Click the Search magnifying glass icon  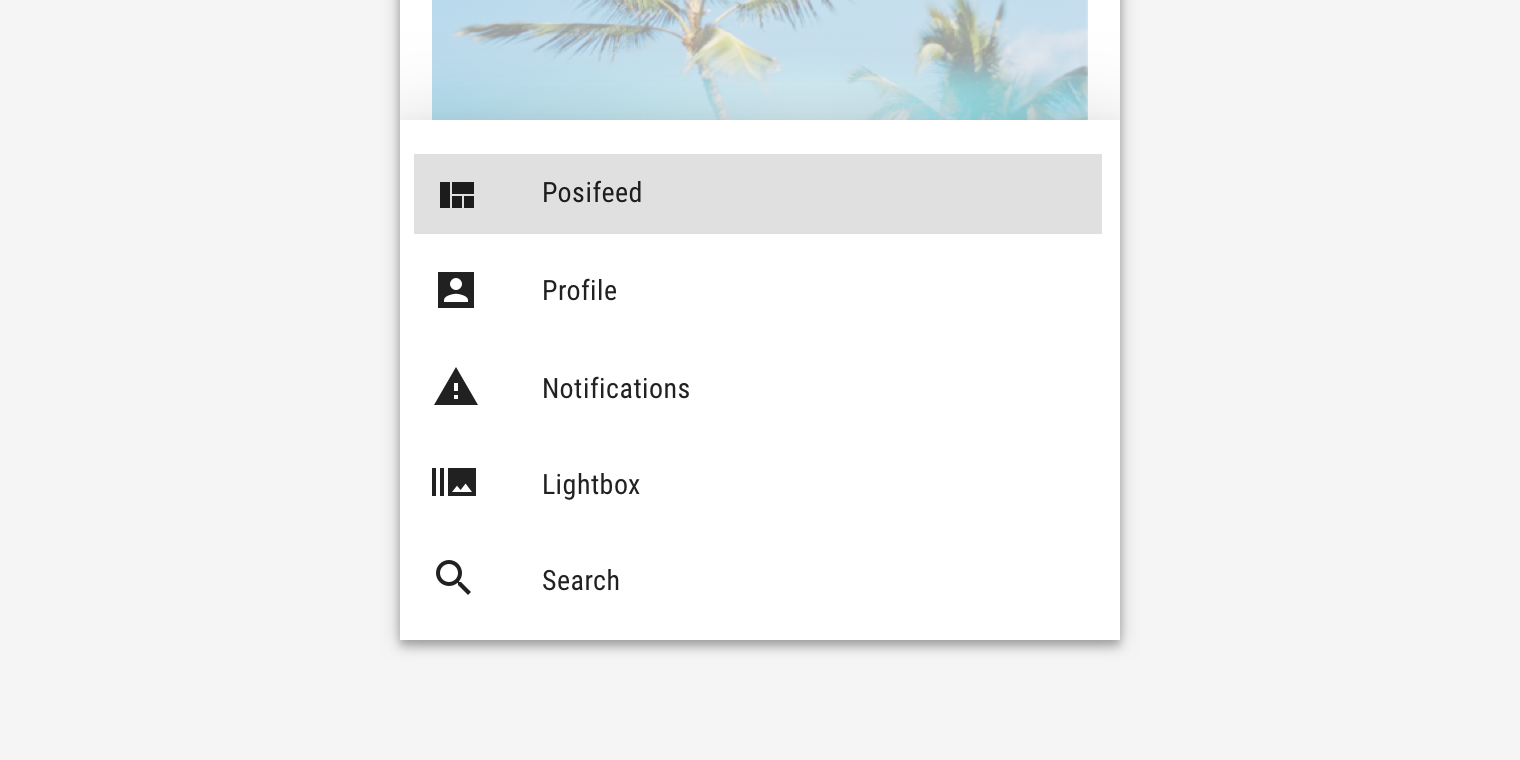click(453, 578)
